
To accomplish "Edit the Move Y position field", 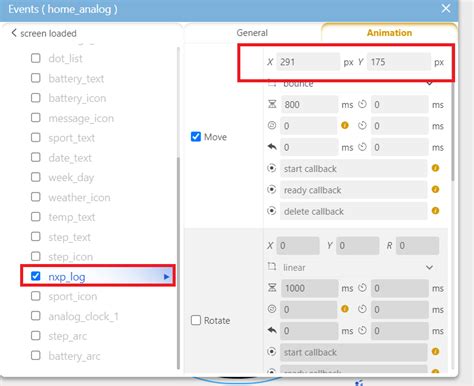I will tap(399, 62).
